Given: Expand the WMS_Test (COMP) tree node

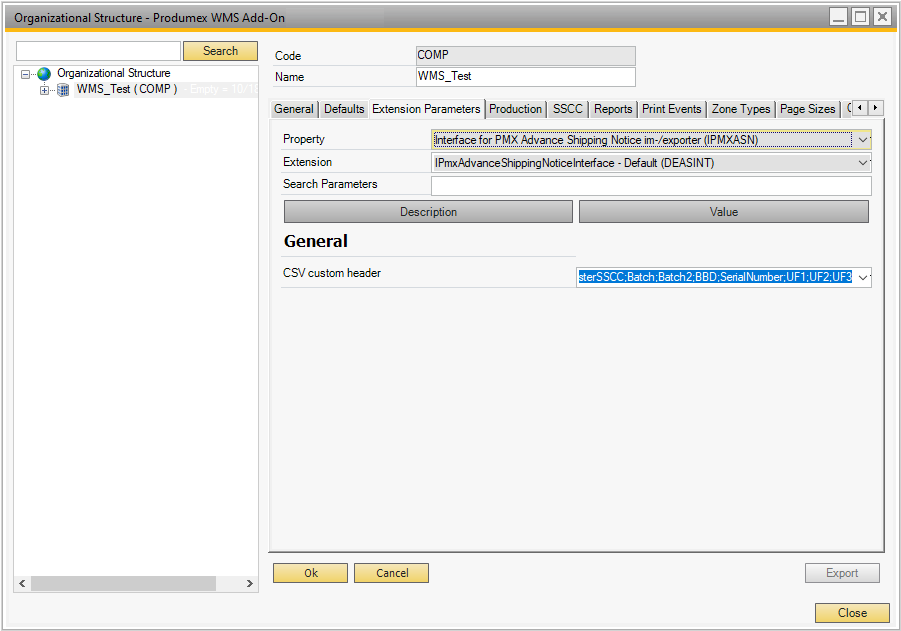Looking at the screenshot, I should click(44, 90).
